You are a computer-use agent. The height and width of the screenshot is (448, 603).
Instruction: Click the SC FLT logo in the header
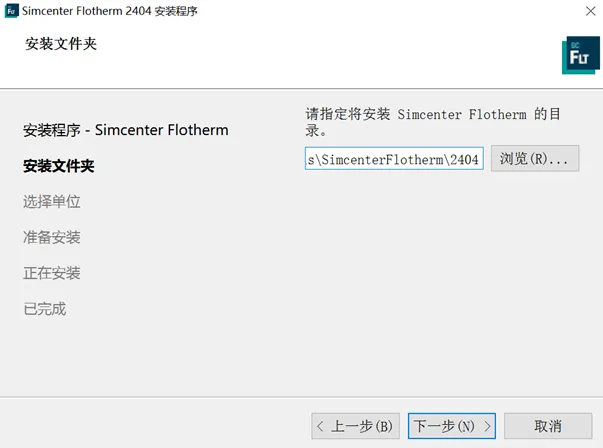[581, 55]
